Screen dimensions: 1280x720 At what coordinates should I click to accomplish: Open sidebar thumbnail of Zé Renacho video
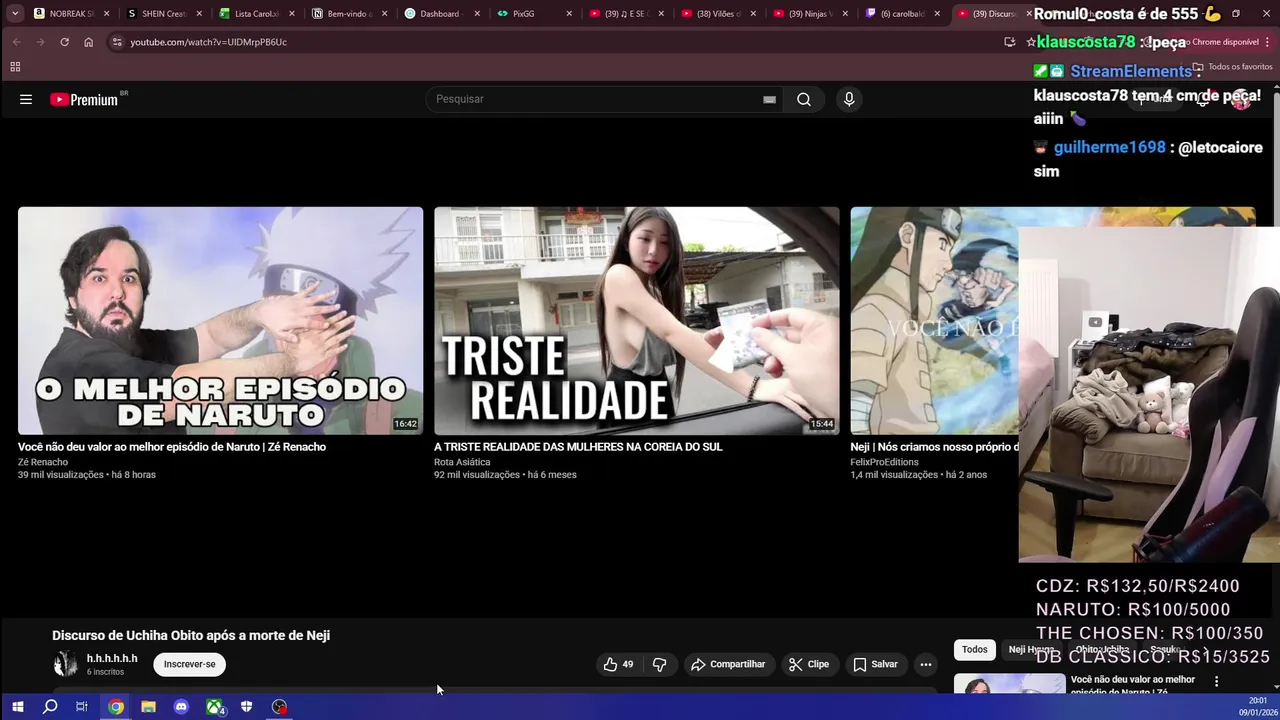click(1009, 684)
